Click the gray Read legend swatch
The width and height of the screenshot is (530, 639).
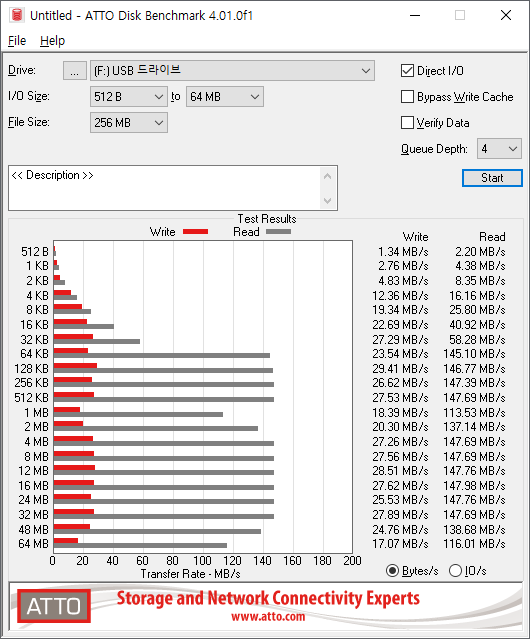(x=279, y=231)
